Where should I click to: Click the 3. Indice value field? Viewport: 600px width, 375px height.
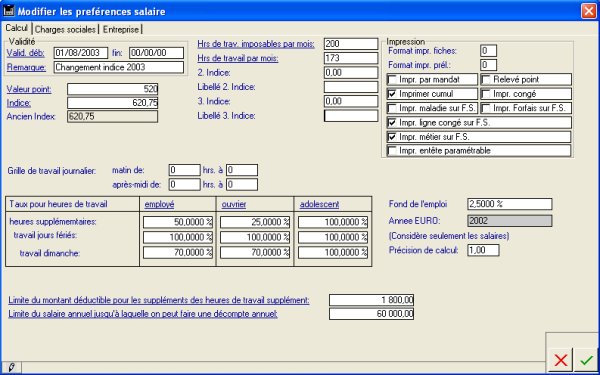pos(351,101)
